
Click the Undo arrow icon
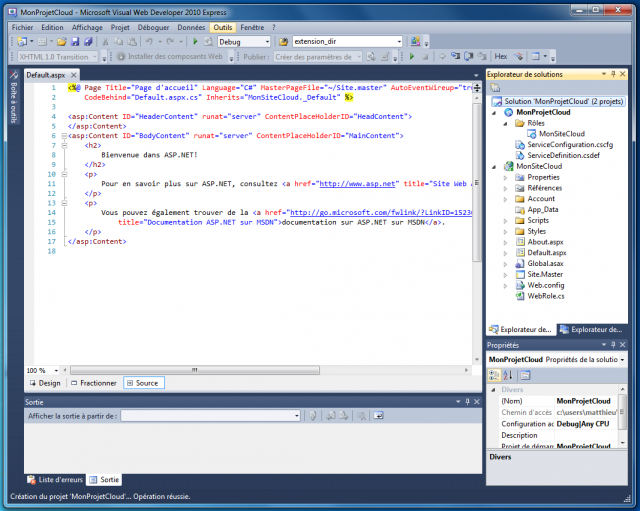[x=149, y=42]
